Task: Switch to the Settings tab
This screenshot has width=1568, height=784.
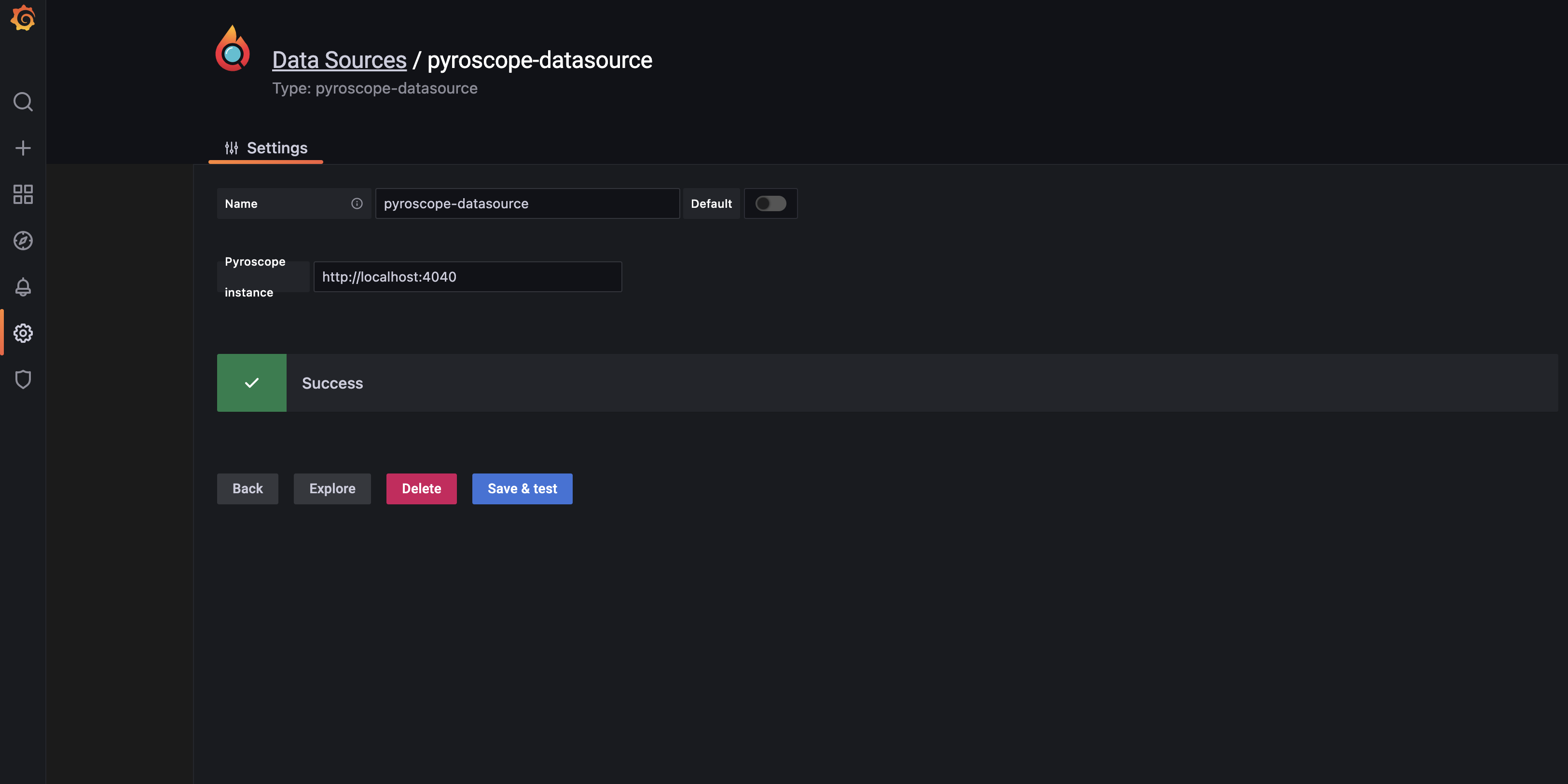Action: pos(266,148)
